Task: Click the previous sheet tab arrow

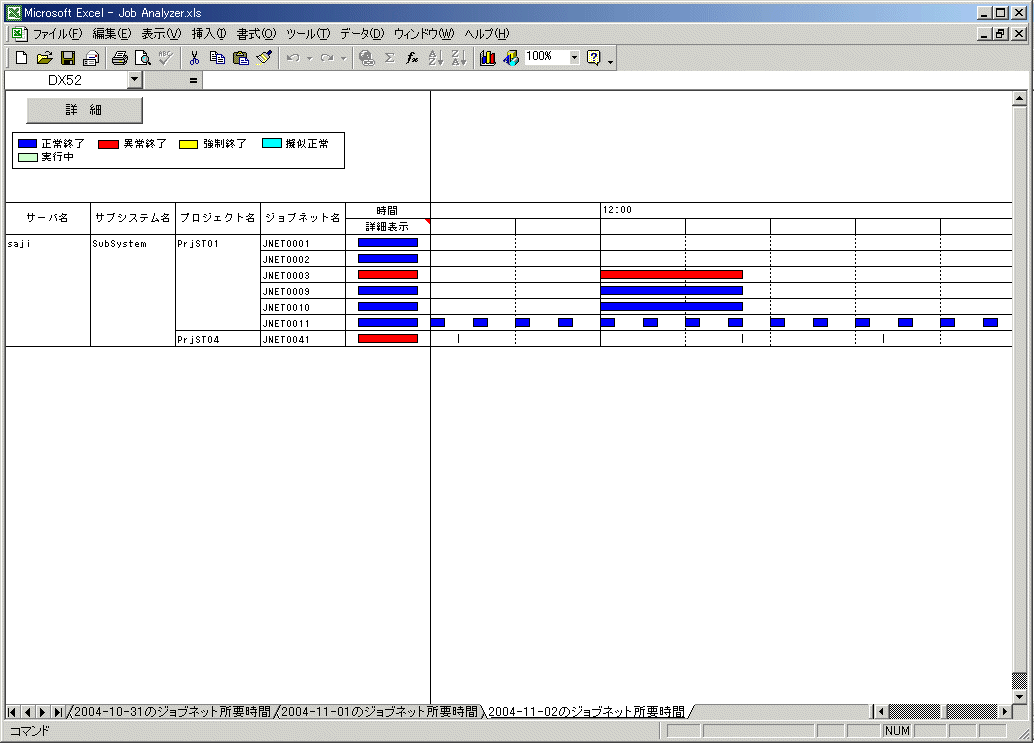Action: 27,712
